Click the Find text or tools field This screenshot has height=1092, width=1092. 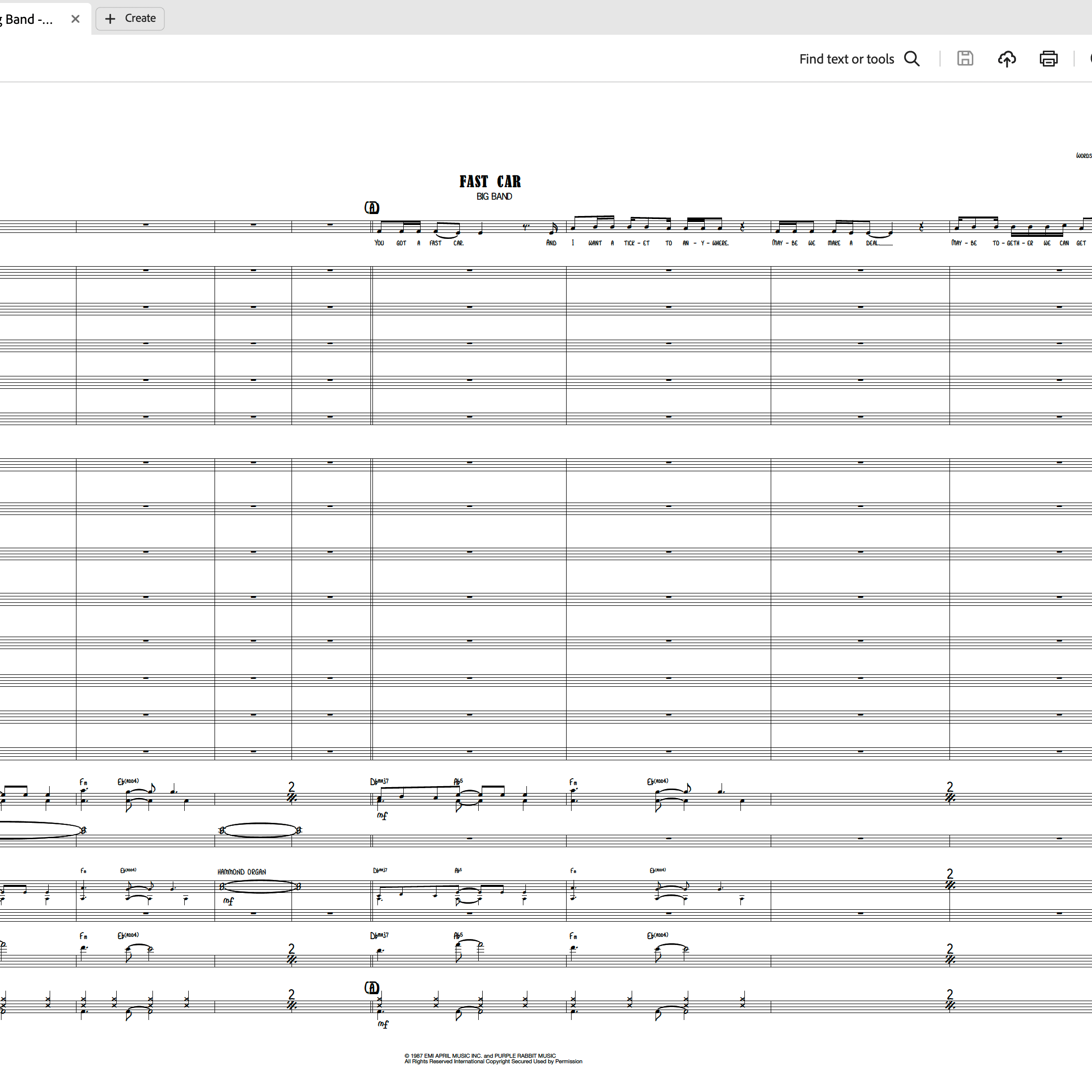846,59
